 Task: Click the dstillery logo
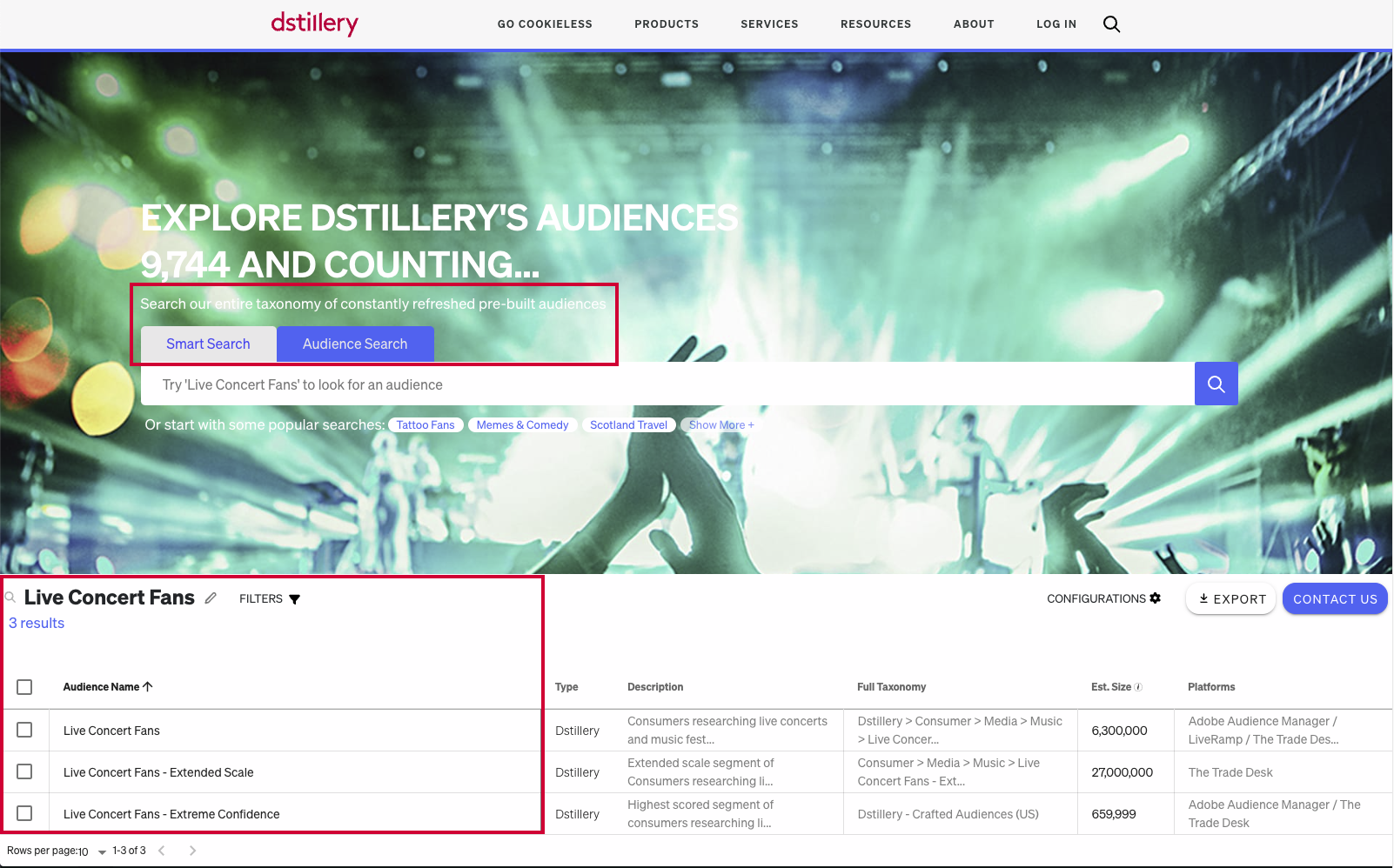tap(314, 23)
